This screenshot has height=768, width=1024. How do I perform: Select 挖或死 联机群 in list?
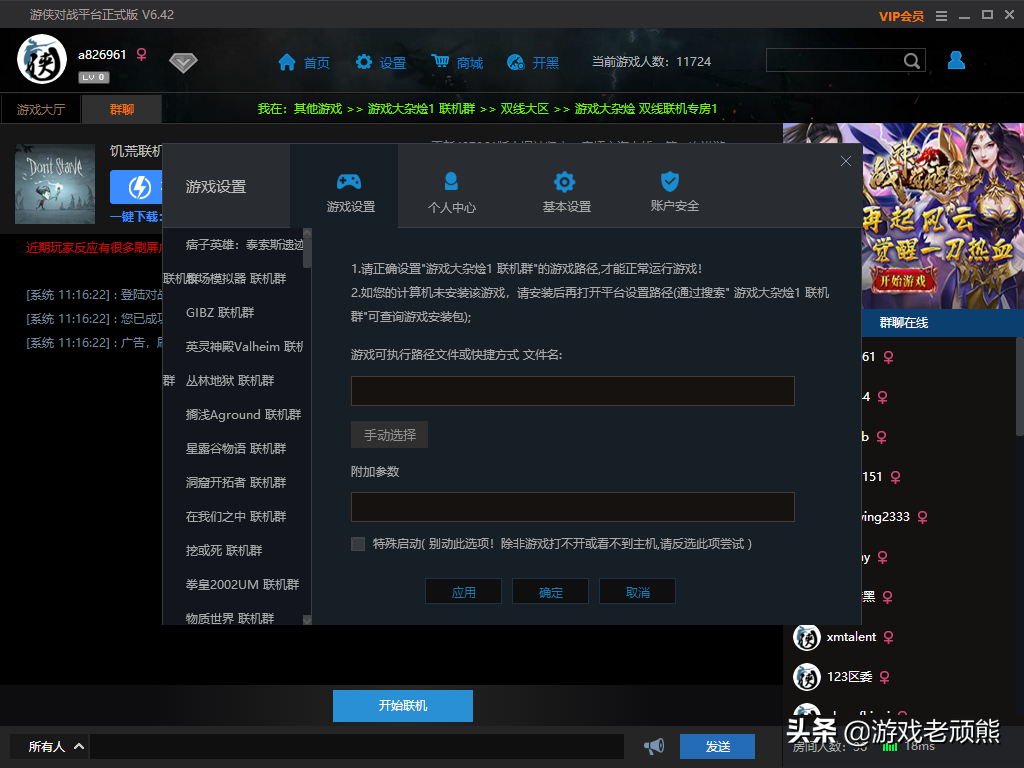(223, 551)
